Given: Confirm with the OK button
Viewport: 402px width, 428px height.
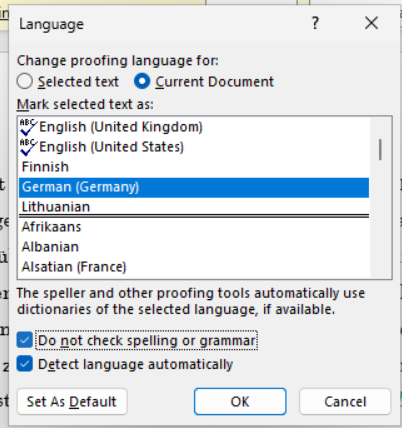Looking at the screenshot, I should pyautogui.click(x=240, y=402).
